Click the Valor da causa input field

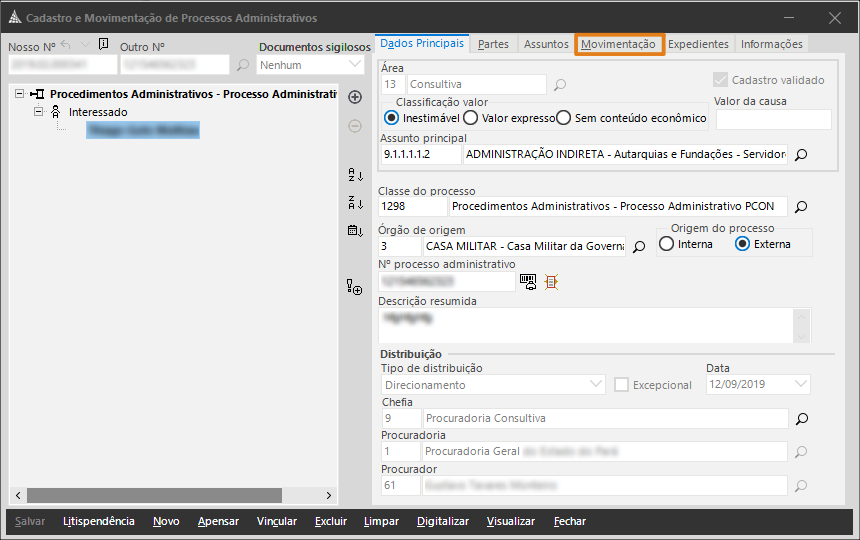point(773,119)
